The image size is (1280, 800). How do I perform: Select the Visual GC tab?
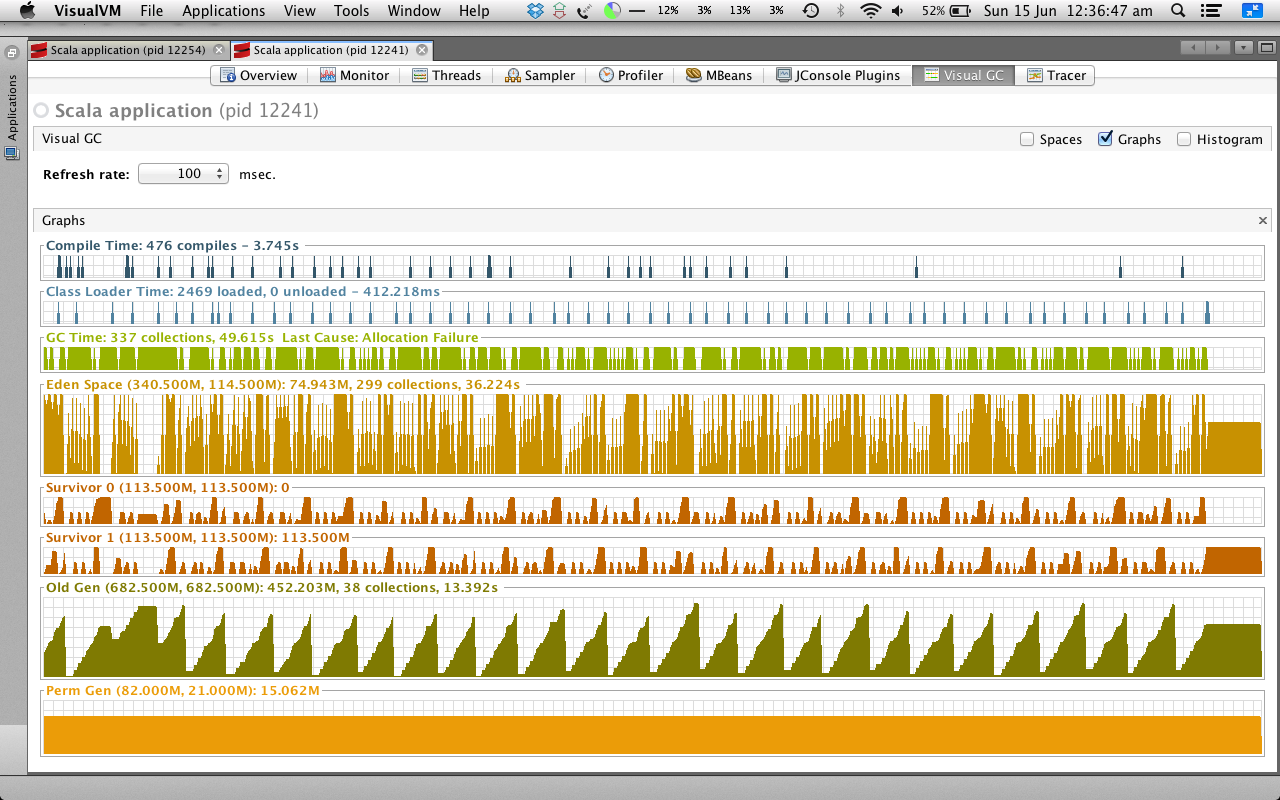963,75
